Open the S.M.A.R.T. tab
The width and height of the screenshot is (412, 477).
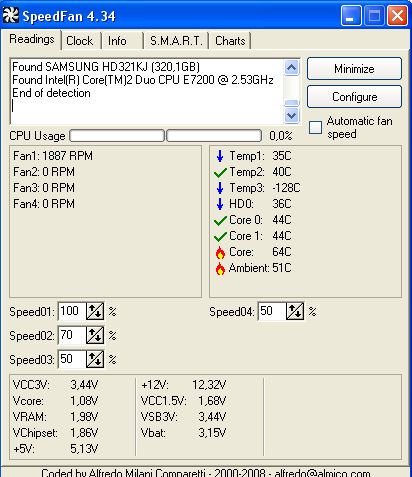(x=176, y=41)
